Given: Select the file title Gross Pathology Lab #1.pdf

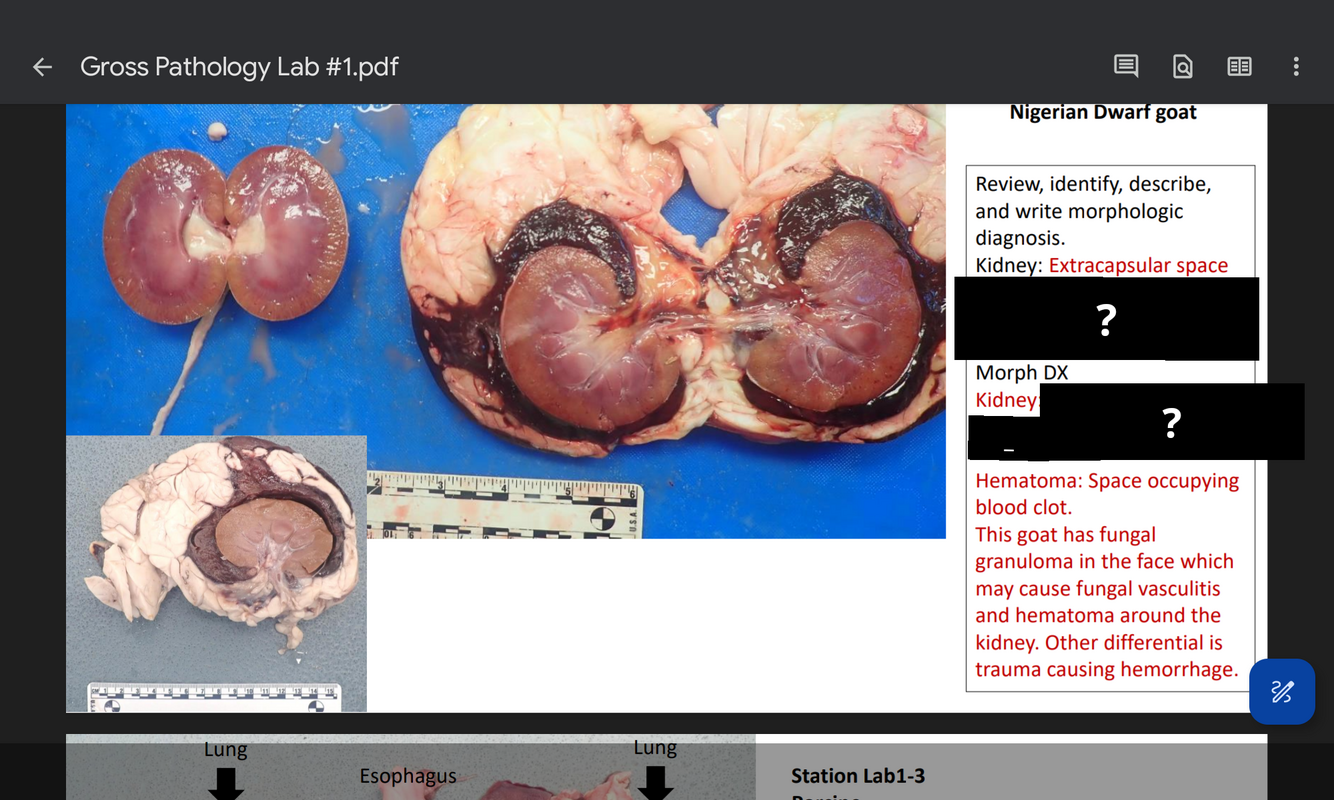Looking at the screenshot, I should point(239,67).
